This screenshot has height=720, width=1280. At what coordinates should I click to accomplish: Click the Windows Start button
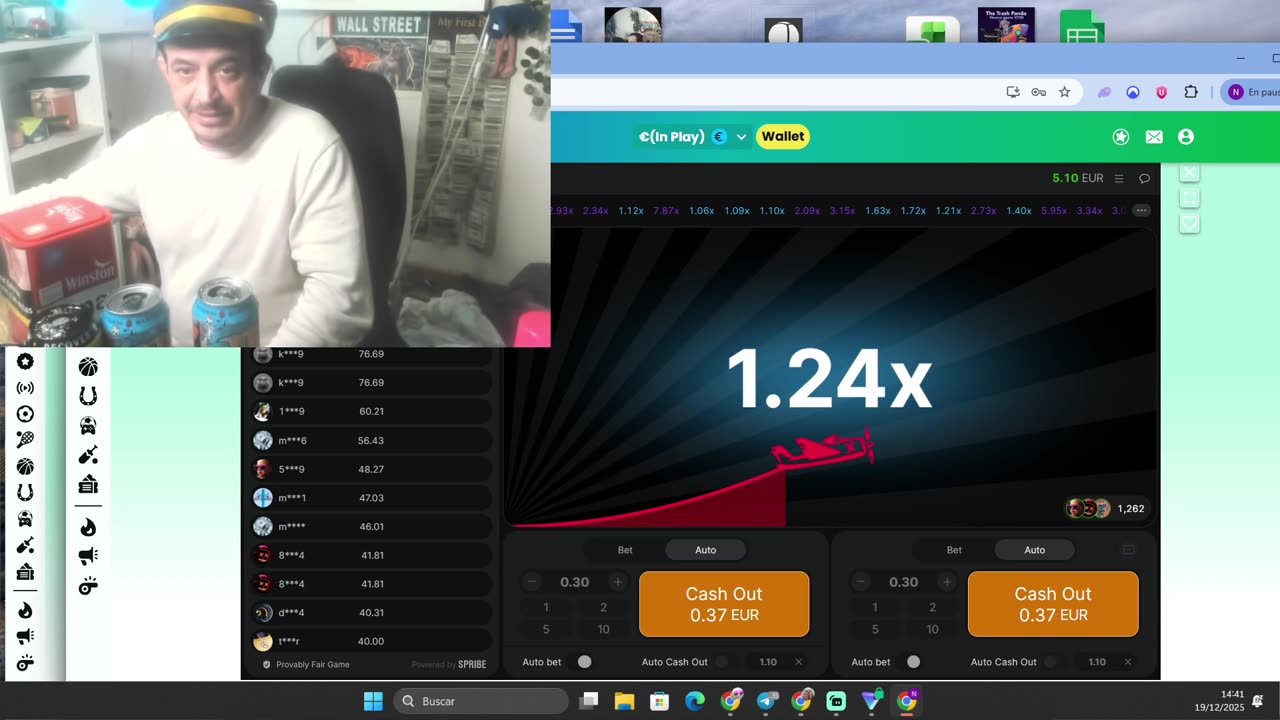click(373, 701)
